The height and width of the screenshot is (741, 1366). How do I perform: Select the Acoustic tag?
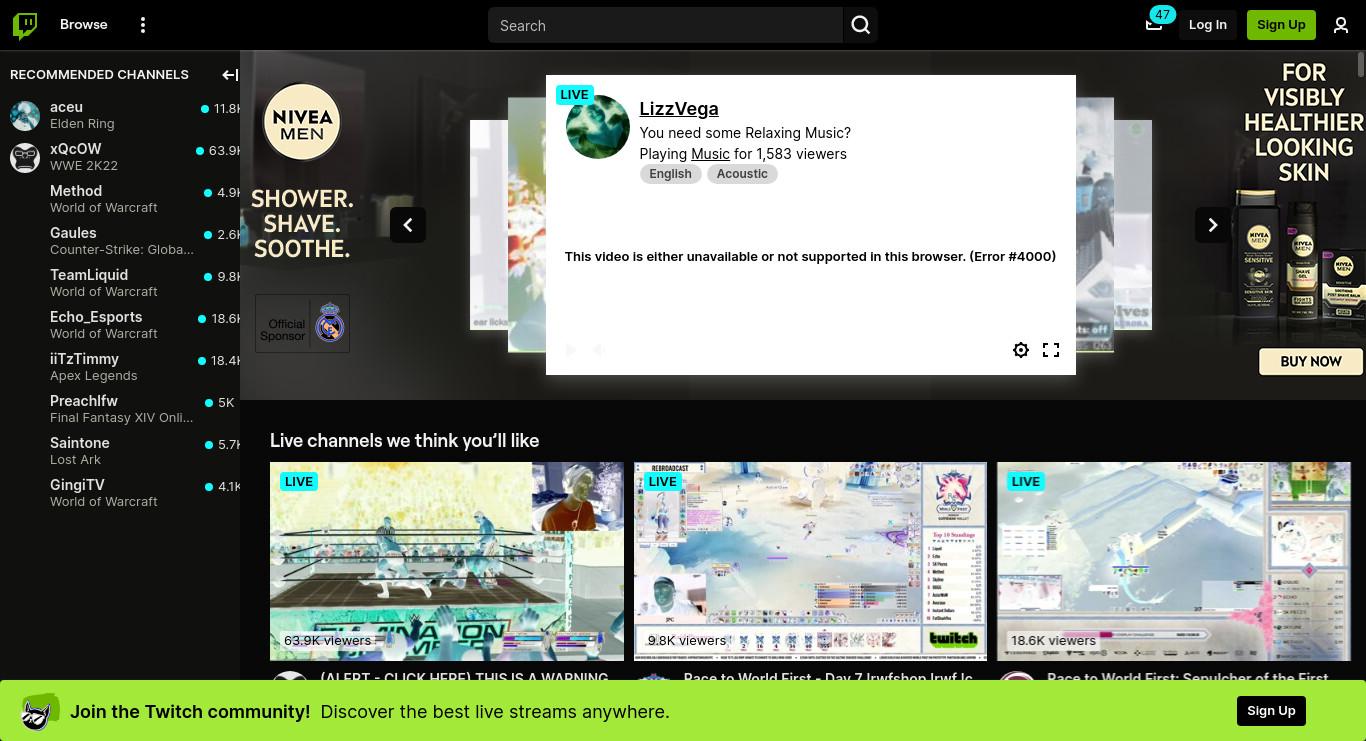point(742,174)
